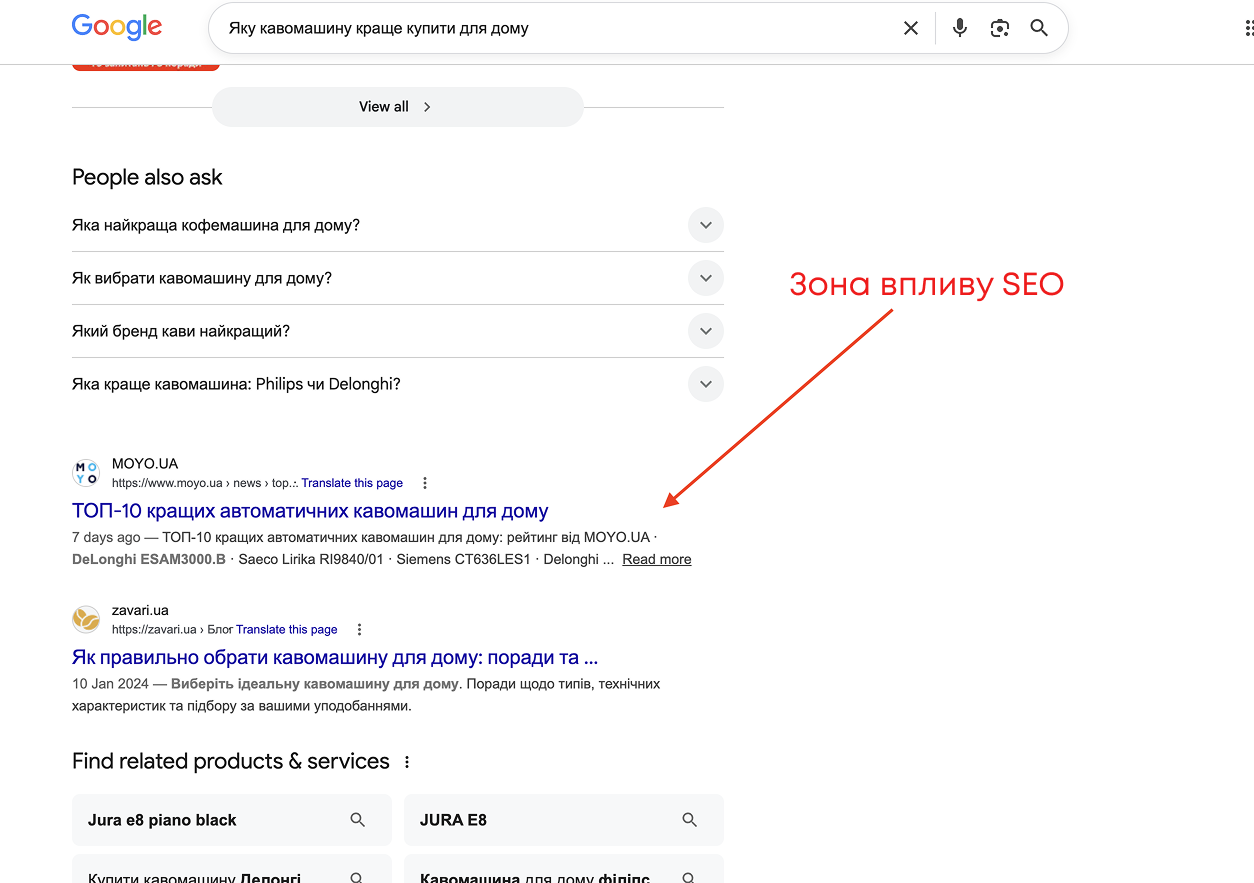Click the zavari.ua site favicon

click(x=86, y=620)
